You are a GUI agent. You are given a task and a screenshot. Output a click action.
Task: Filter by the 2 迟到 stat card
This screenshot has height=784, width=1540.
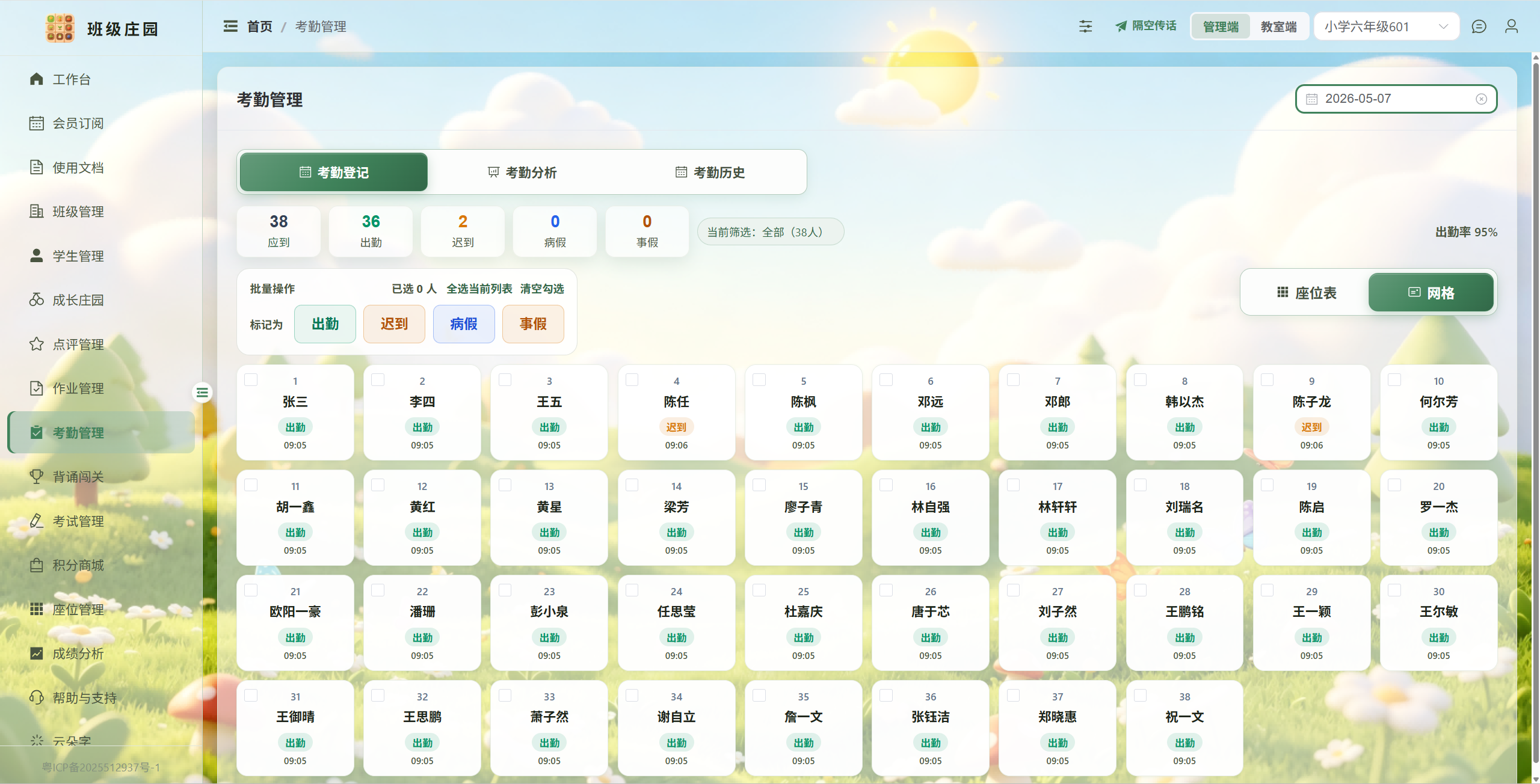pyautogui.click(x=463, y=231)
